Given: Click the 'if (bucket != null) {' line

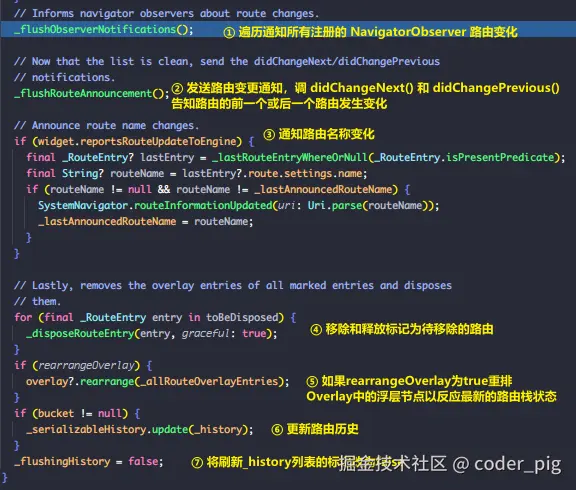Looking at the screenshot, I should (77, 414).
